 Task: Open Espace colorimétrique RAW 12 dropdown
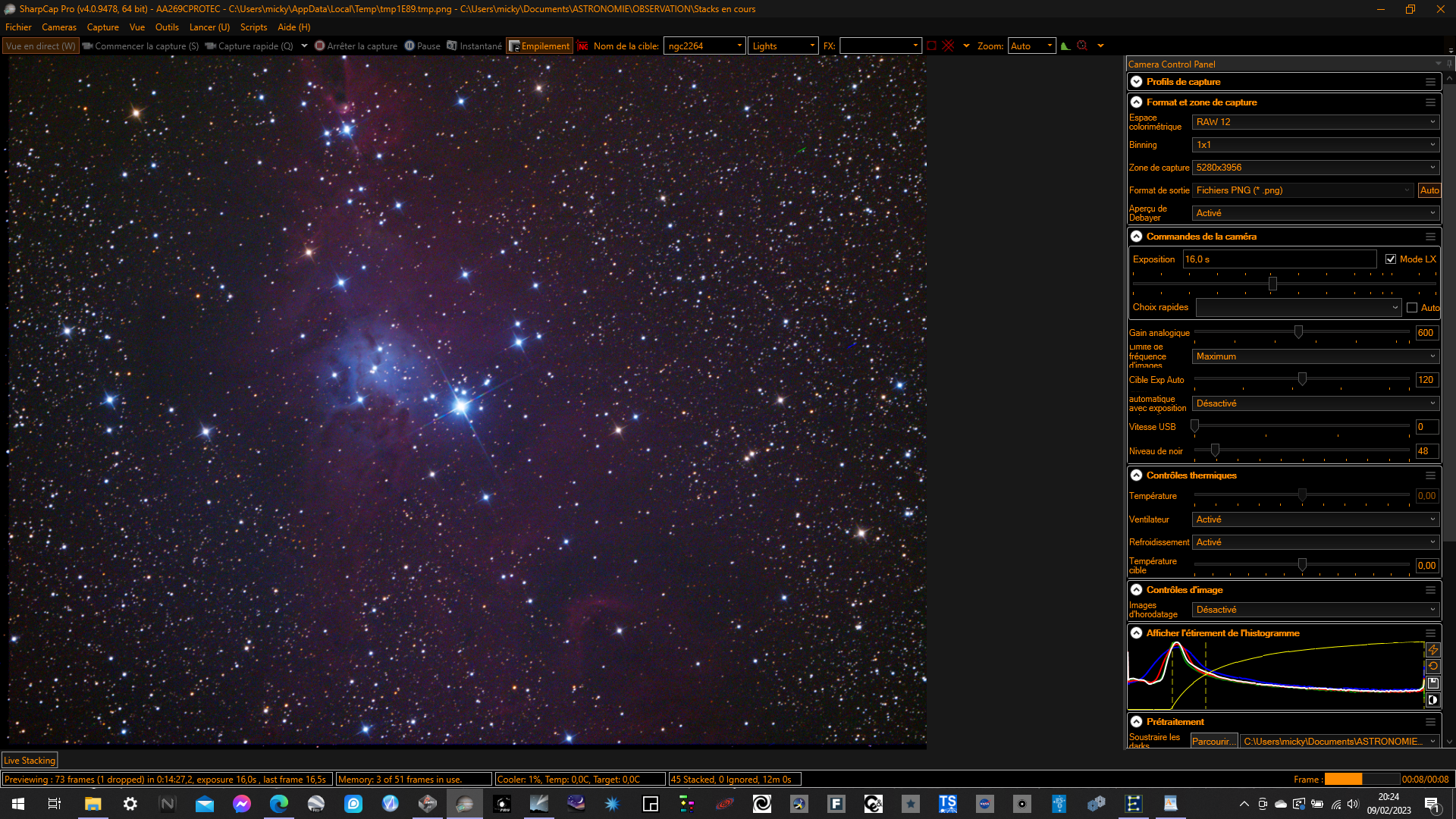coord(1316,122)
